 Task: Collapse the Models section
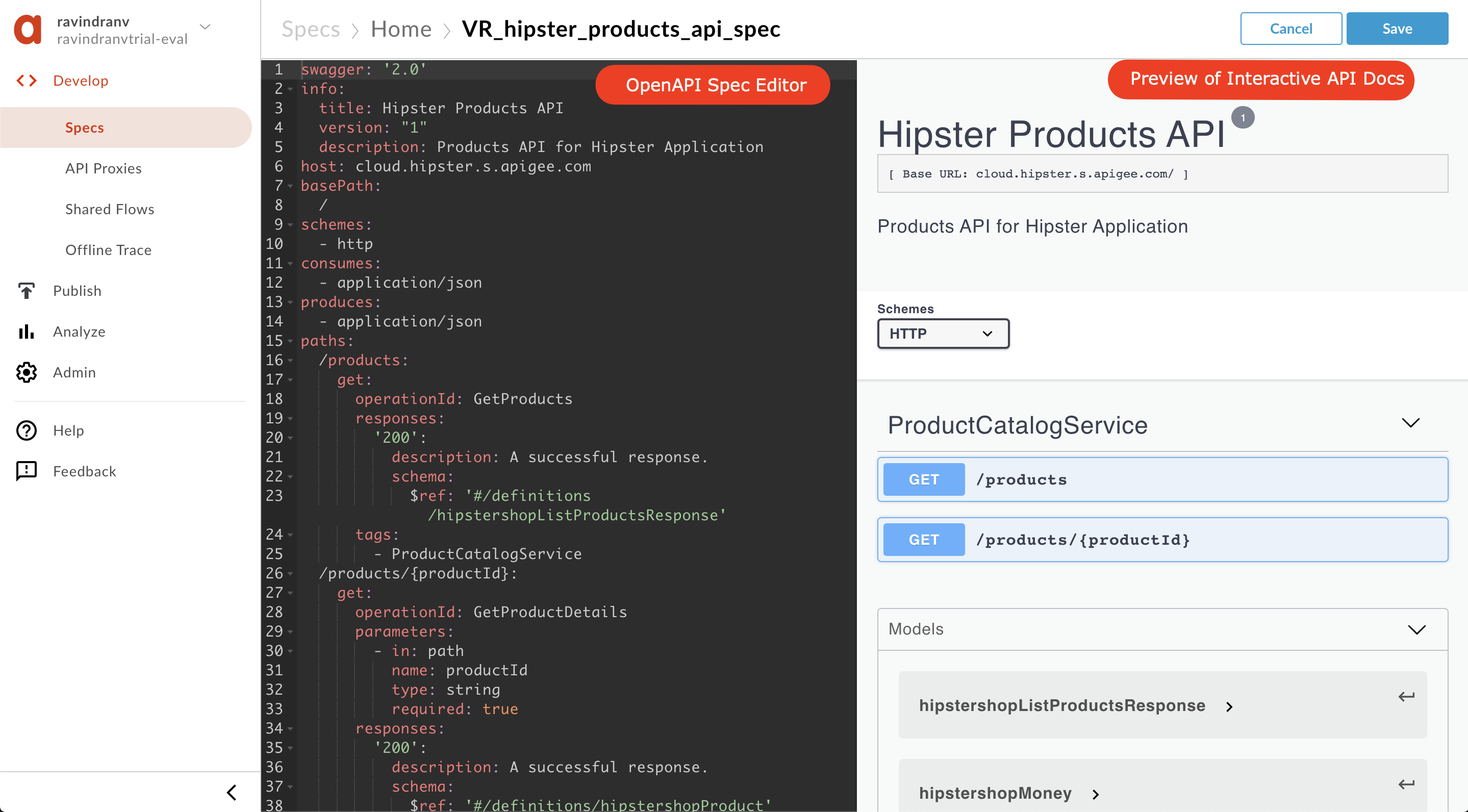(x=1416, y=629)
